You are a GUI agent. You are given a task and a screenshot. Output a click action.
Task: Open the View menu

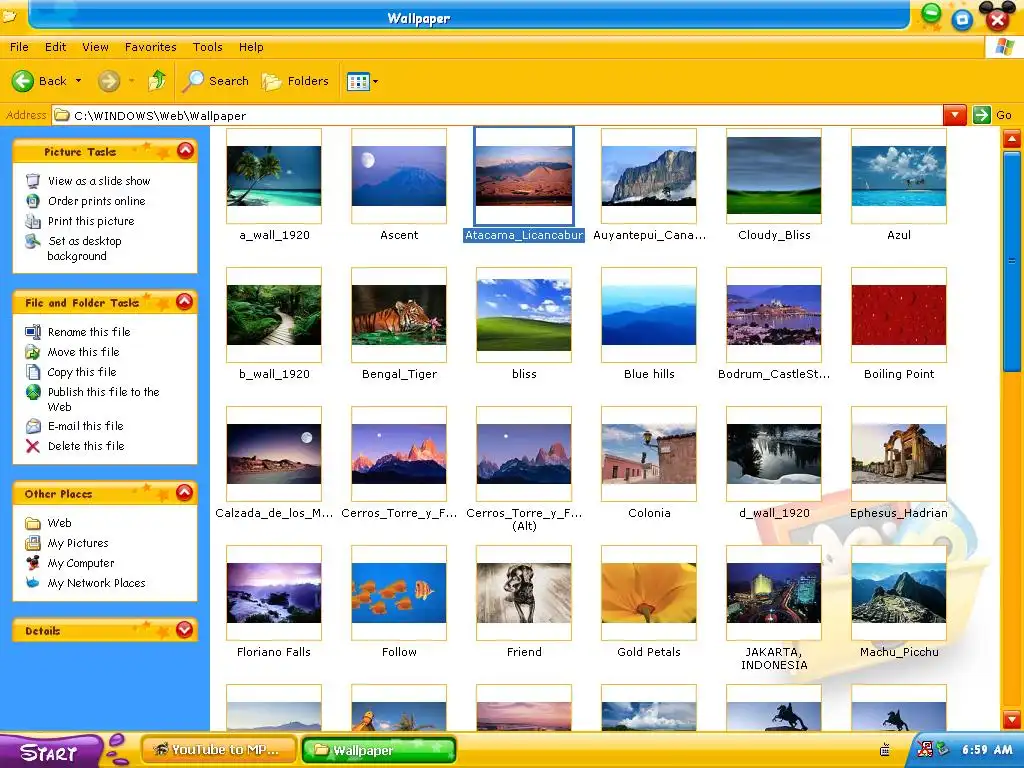coord(95,47)
